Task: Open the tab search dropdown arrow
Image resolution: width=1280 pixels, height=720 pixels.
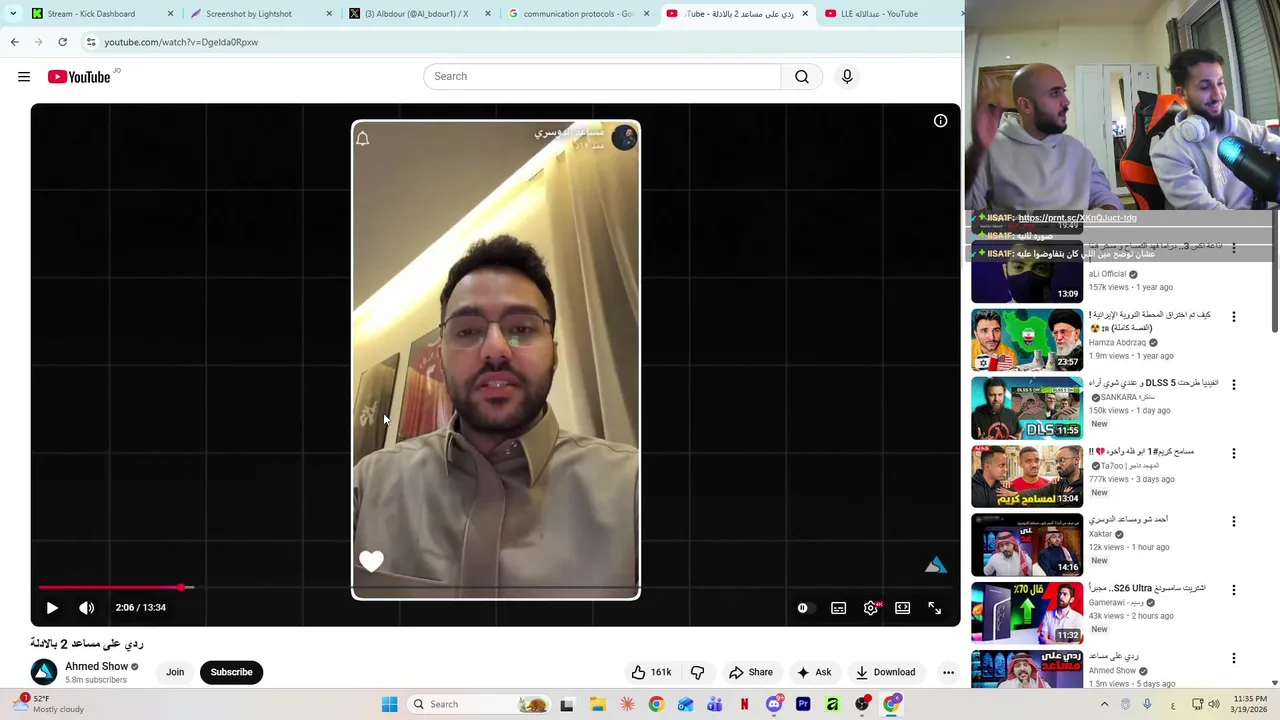Action: [12, 14]
